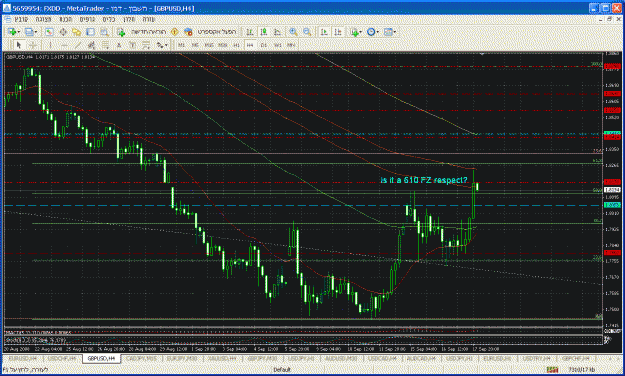Switch to the XAUUSD,H4 chart tab
The height and width of the screenshot is (376, 625).
click(x=221, y=359)
